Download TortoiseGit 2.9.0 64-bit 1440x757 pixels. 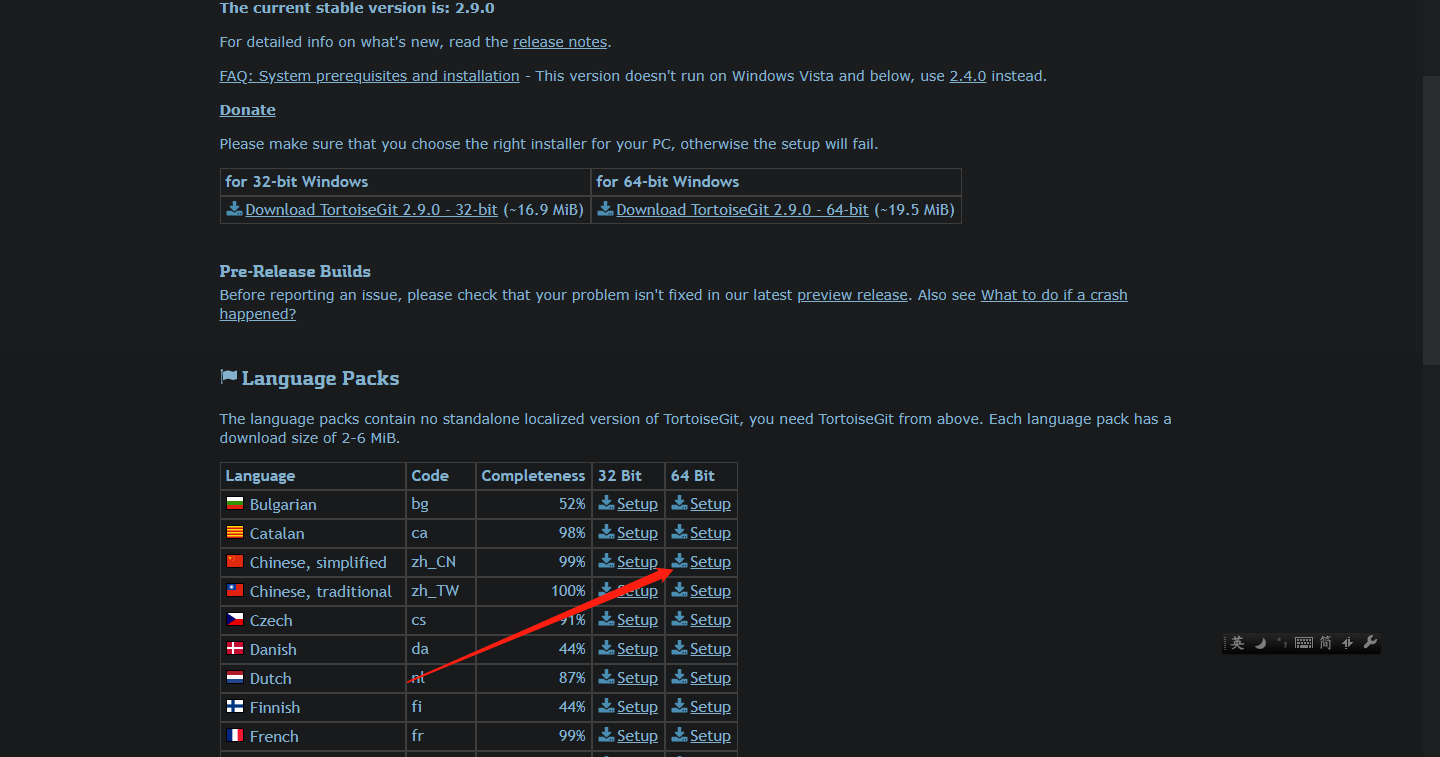(742, 209)
